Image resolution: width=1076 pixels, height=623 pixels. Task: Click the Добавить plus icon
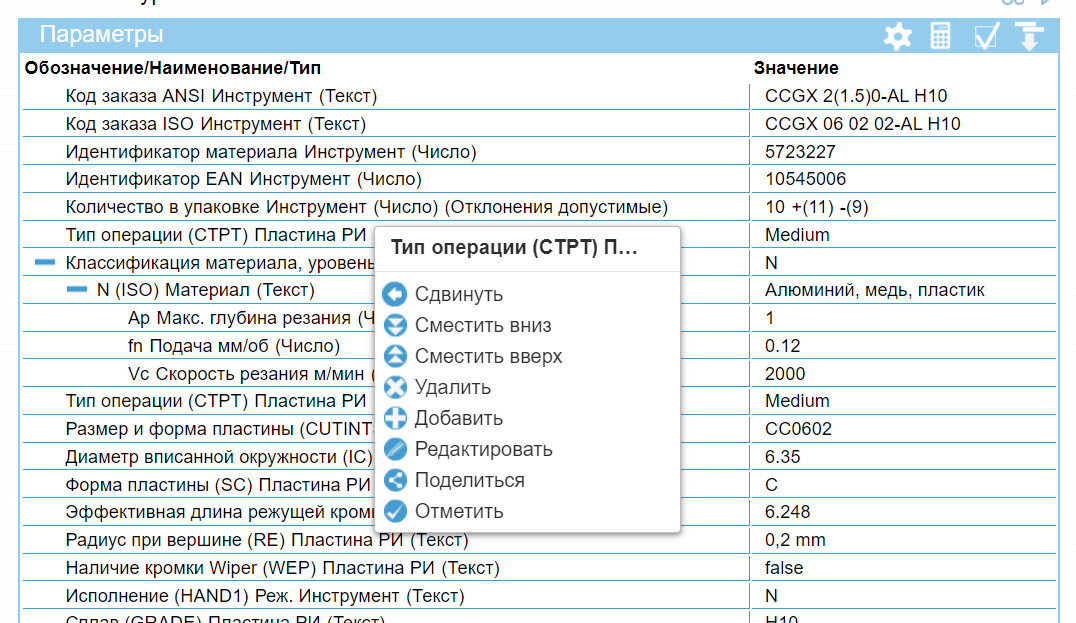[396, 418]
